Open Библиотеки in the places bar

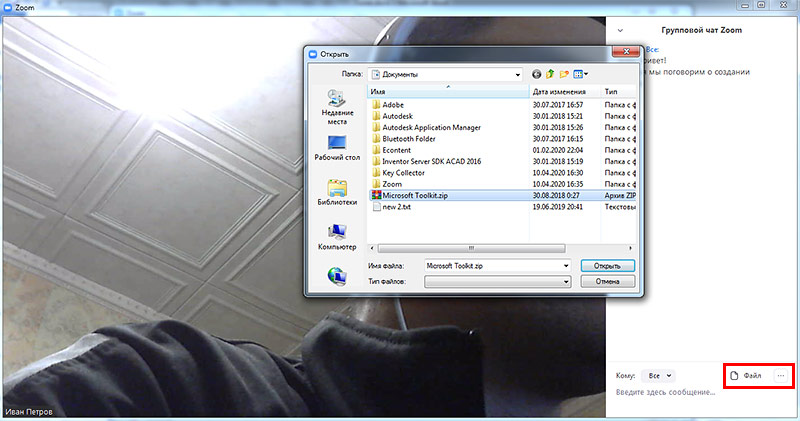(337, 192)
